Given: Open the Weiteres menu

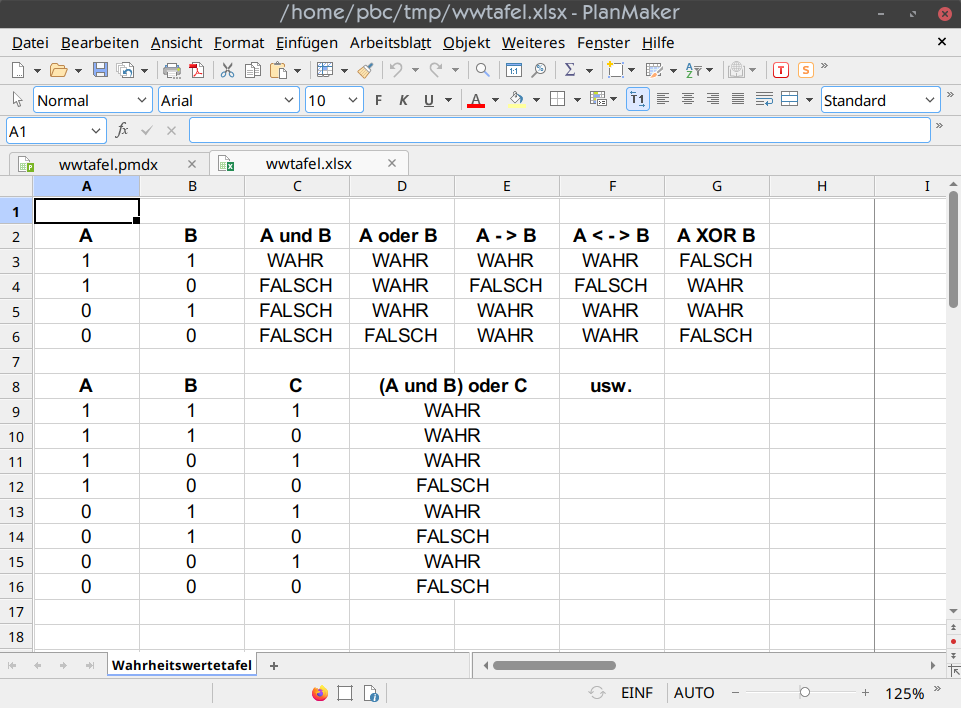Looking at the screenshot, I should (533, 43).
